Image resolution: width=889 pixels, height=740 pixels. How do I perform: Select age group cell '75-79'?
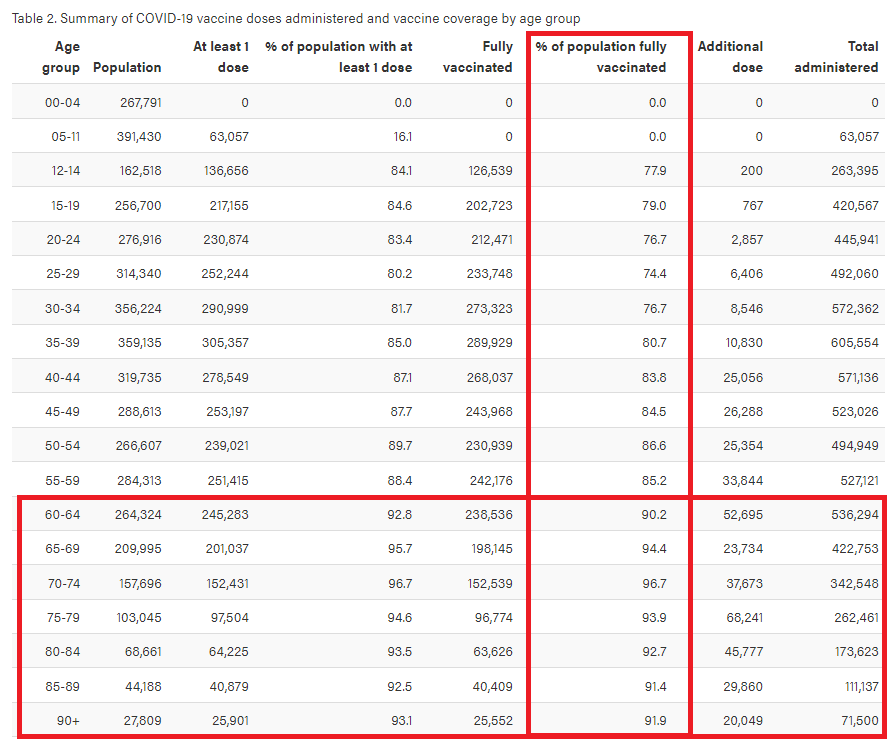[63, 618]
